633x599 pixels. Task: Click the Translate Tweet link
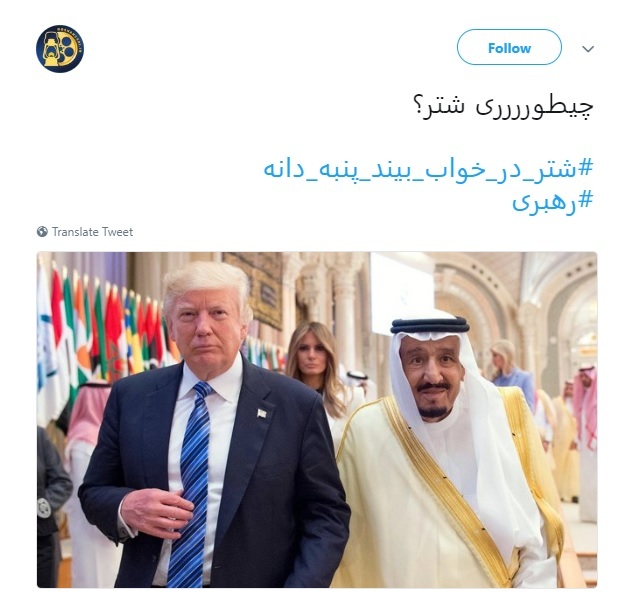pyautogui.click(x=92, y=232)
